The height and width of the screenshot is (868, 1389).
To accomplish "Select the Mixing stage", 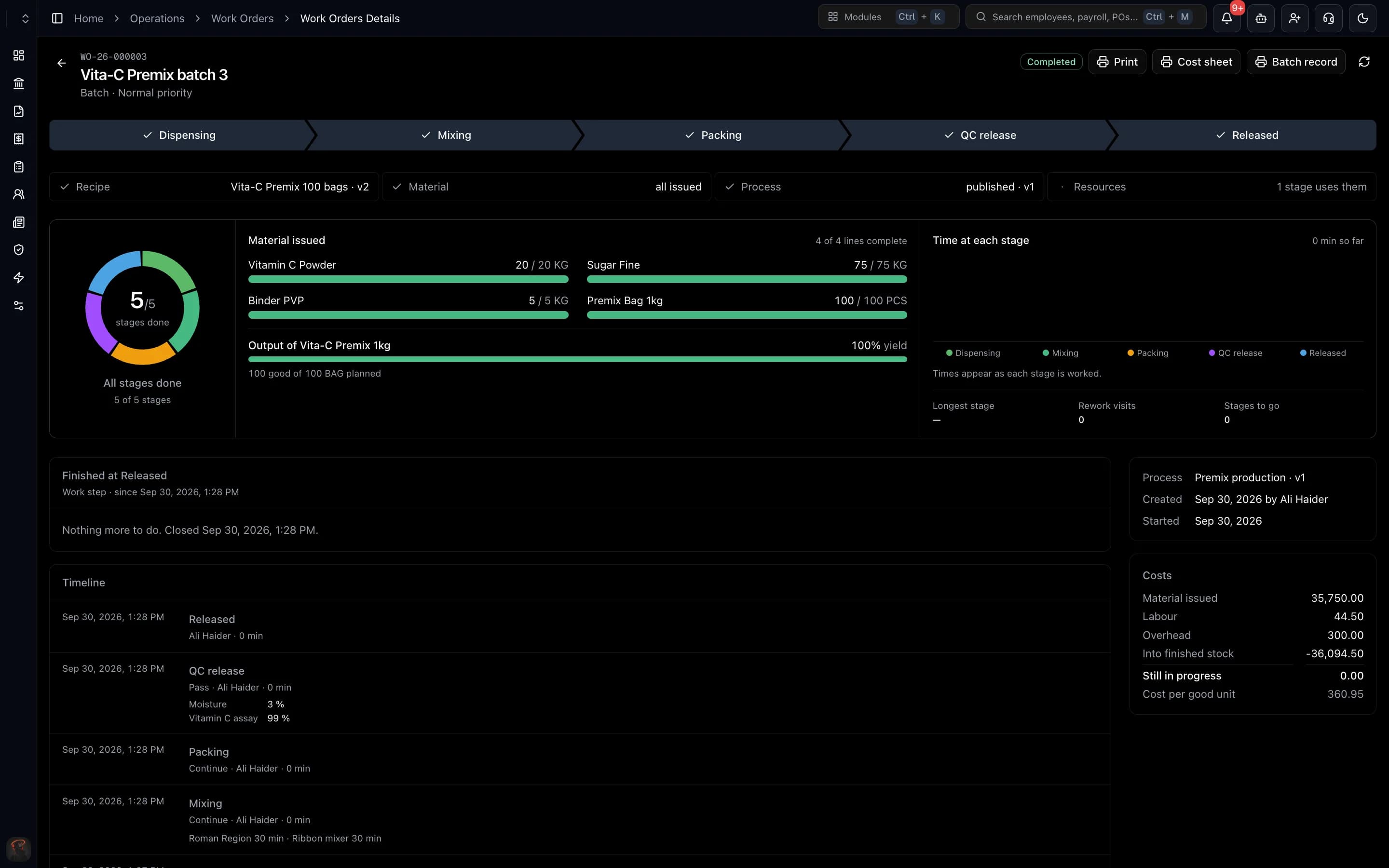I will coord(446,135).
